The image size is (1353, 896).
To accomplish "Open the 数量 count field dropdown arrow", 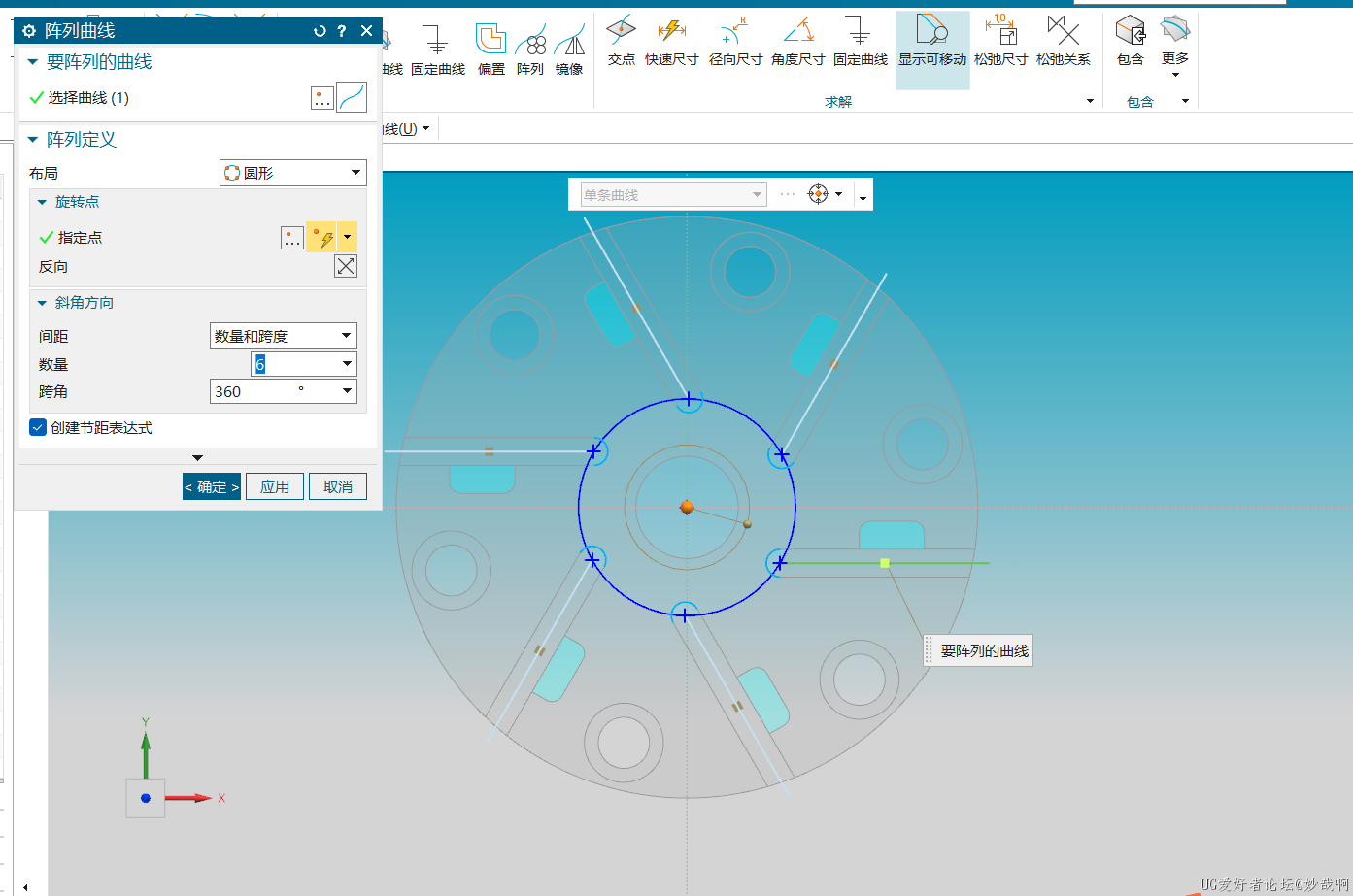I will point(347,364).
